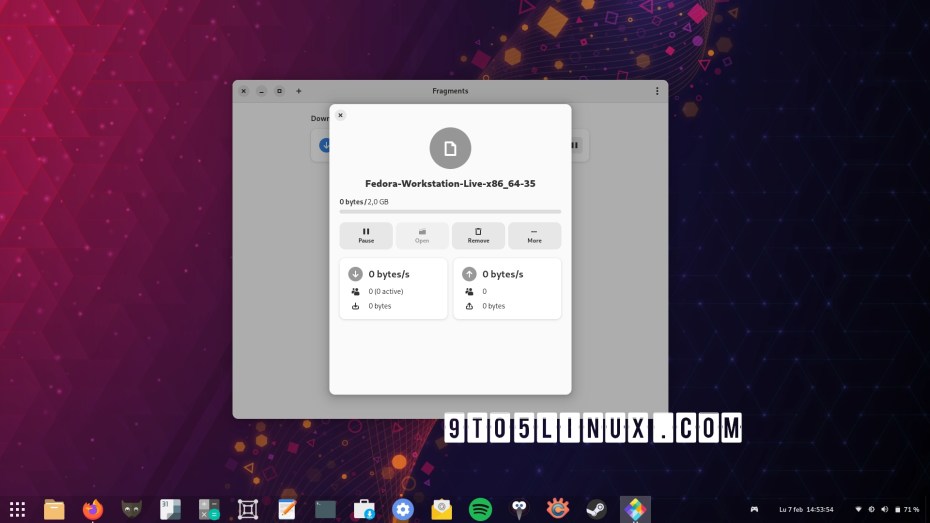This screenshot has width=930, height=523.
Task: Open the More options button
Action: 534,236
